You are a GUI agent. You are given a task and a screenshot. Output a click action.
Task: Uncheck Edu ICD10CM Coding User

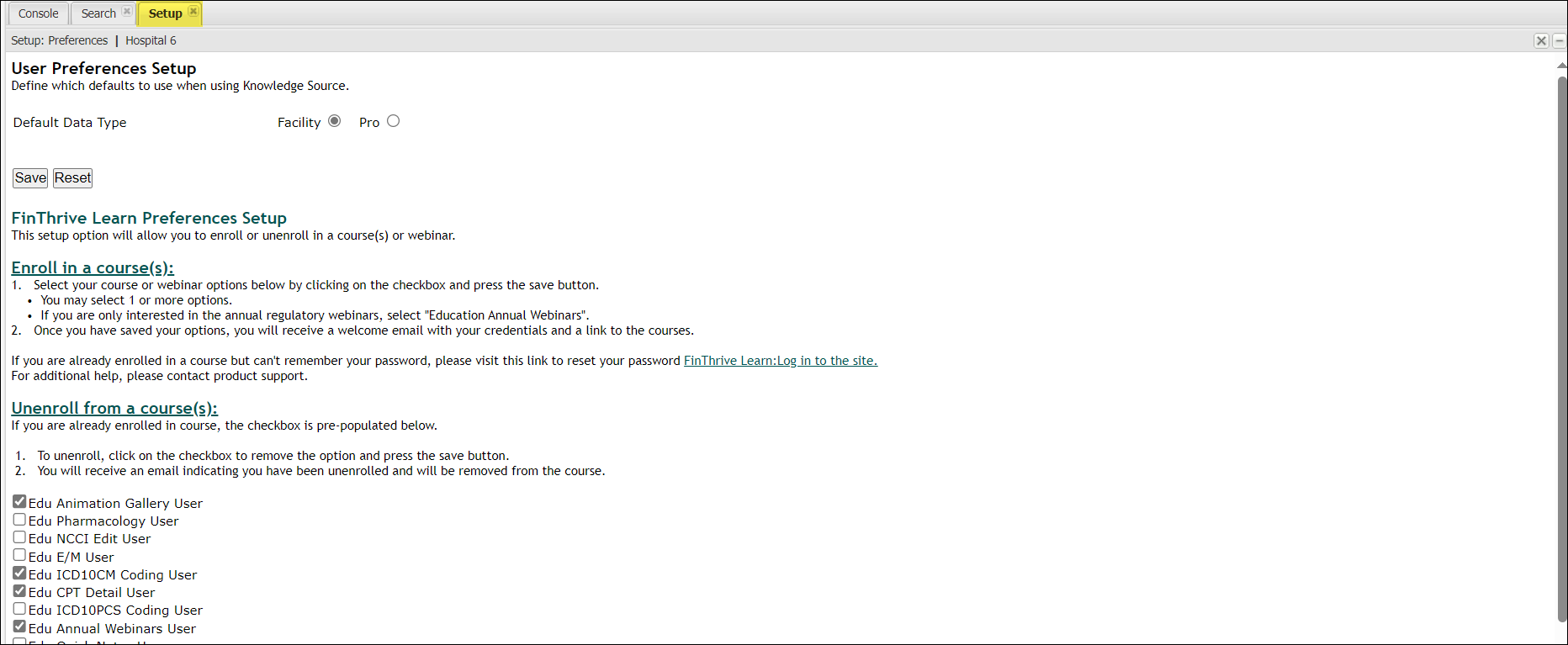point(19,574)
